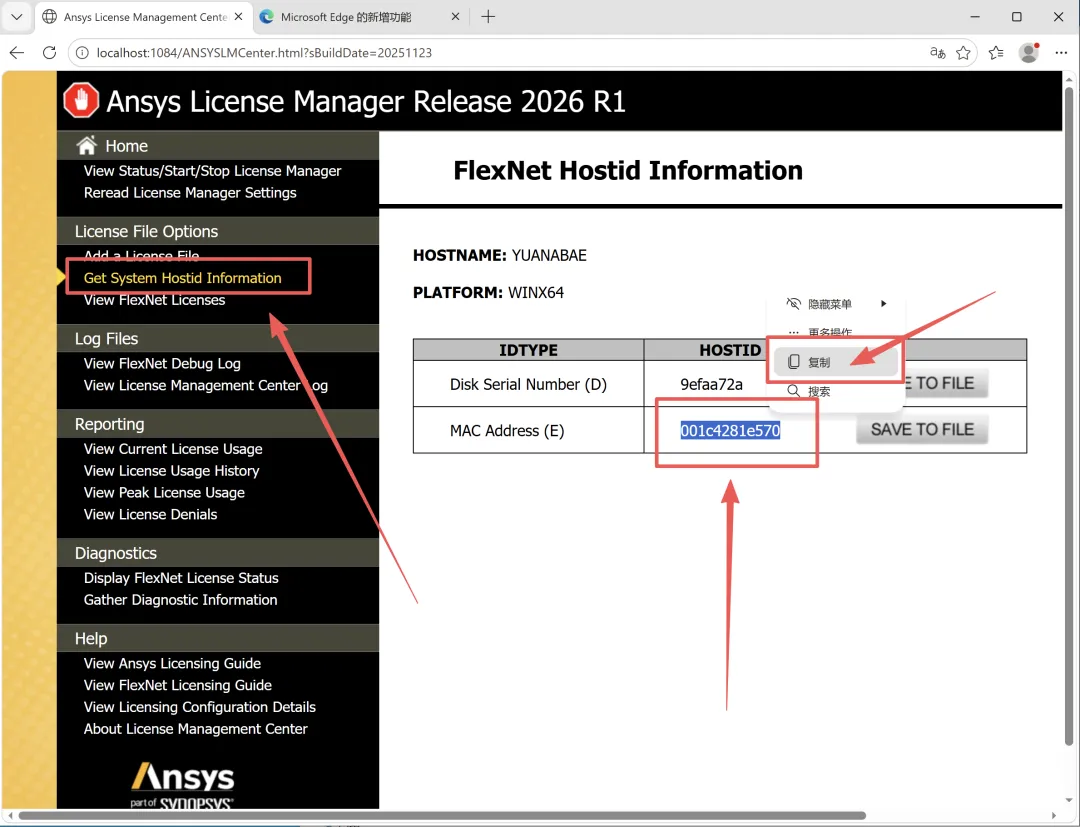Viewport: 1080px width, 827px height.
Task: Reload the page with refresh icon
Action: (50, 52)
